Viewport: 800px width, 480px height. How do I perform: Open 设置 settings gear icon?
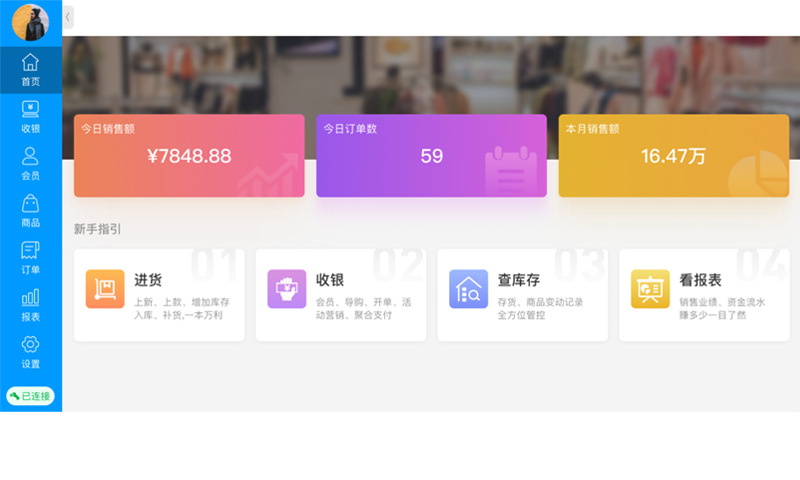30,345
